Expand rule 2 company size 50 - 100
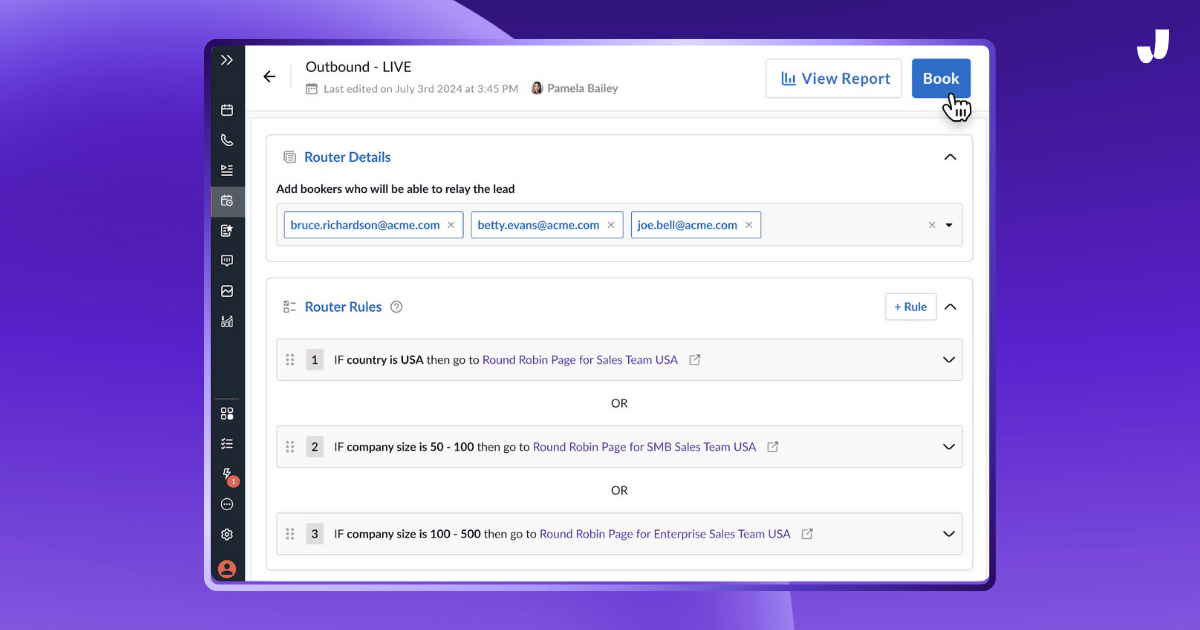 (x=949, y=447)
